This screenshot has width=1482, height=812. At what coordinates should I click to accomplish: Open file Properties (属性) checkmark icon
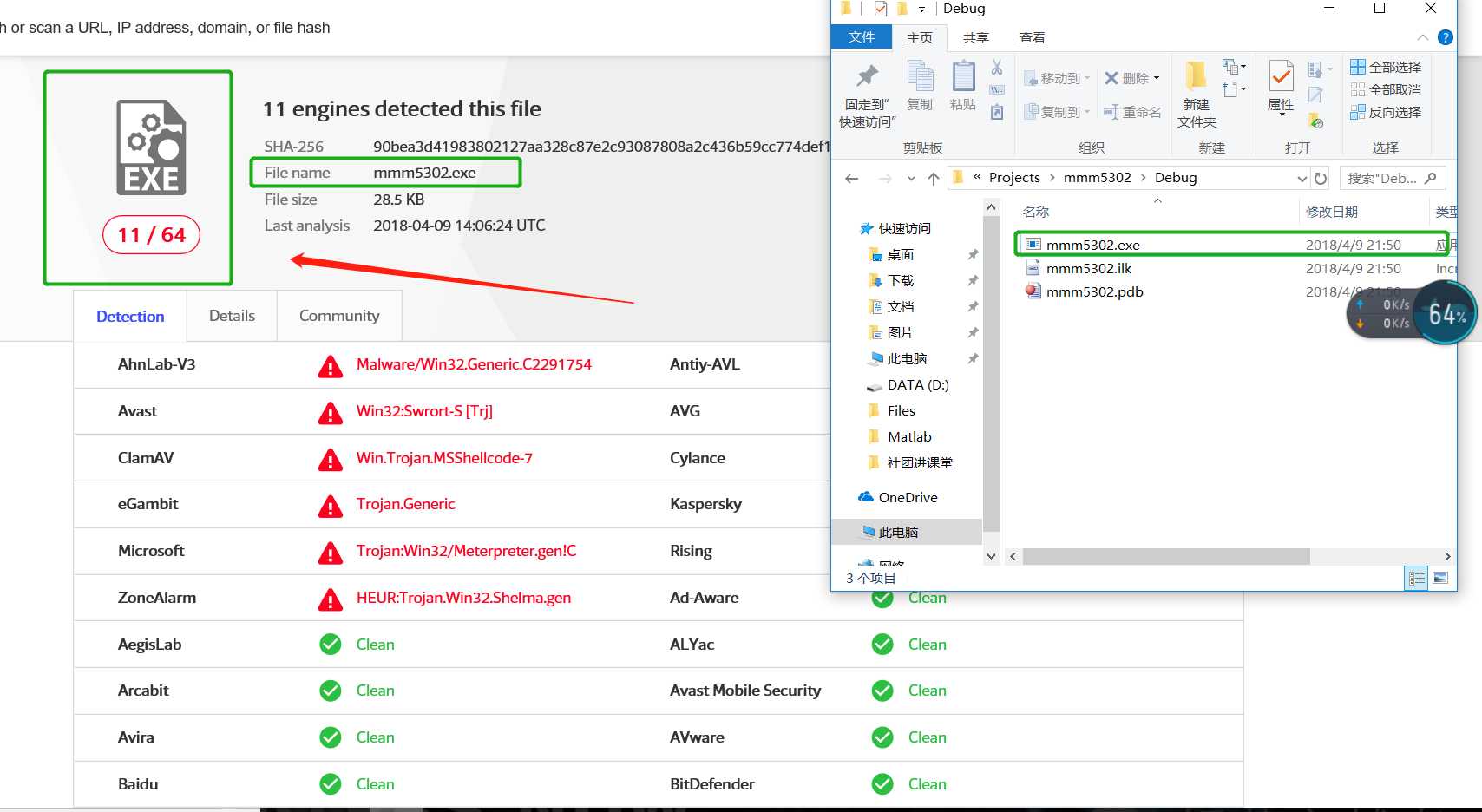(x=1281, y=76)
